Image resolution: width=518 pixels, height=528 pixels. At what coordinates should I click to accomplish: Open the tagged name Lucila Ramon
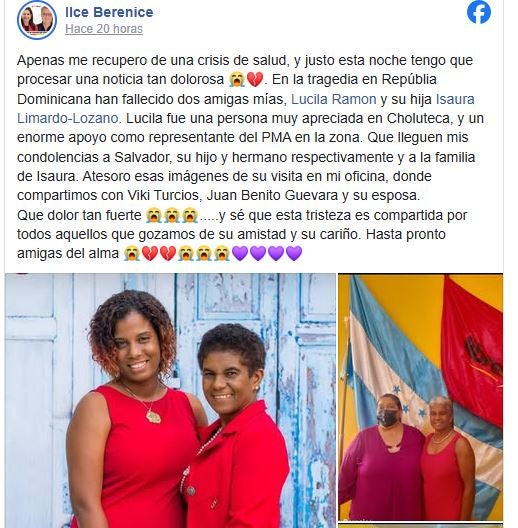pos(333,99)
